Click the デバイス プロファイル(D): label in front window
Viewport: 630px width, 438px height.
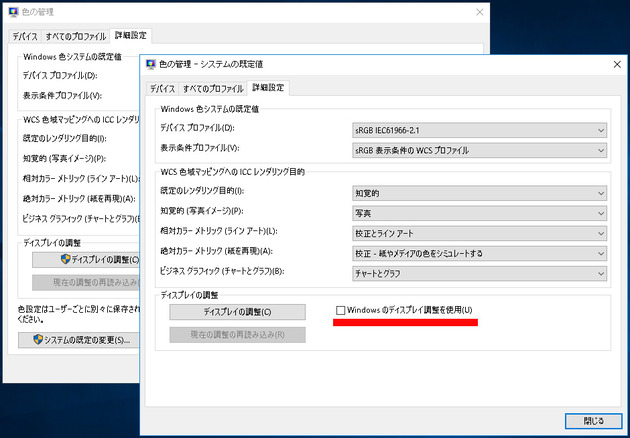[x=197, y=128]
